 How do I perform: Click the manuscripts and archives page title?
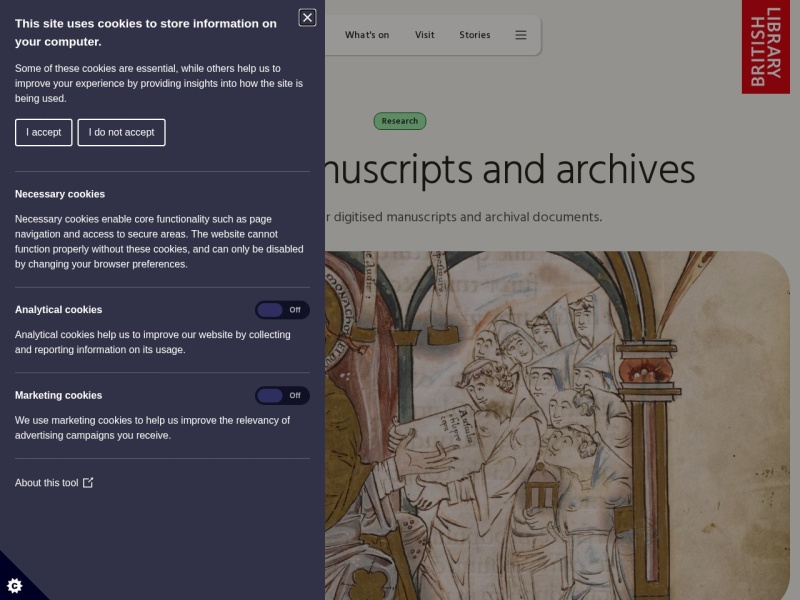coord(510,170)
